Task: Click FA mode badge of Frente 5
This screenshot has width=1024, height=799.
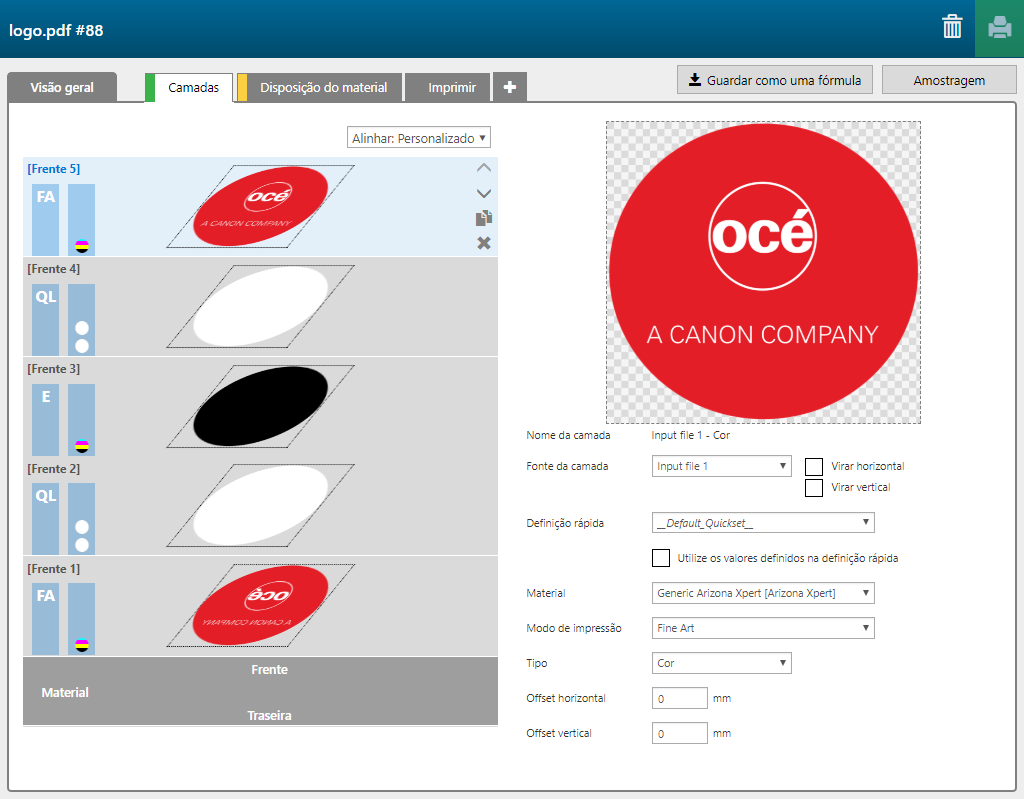Action: (x=46, y=220)
